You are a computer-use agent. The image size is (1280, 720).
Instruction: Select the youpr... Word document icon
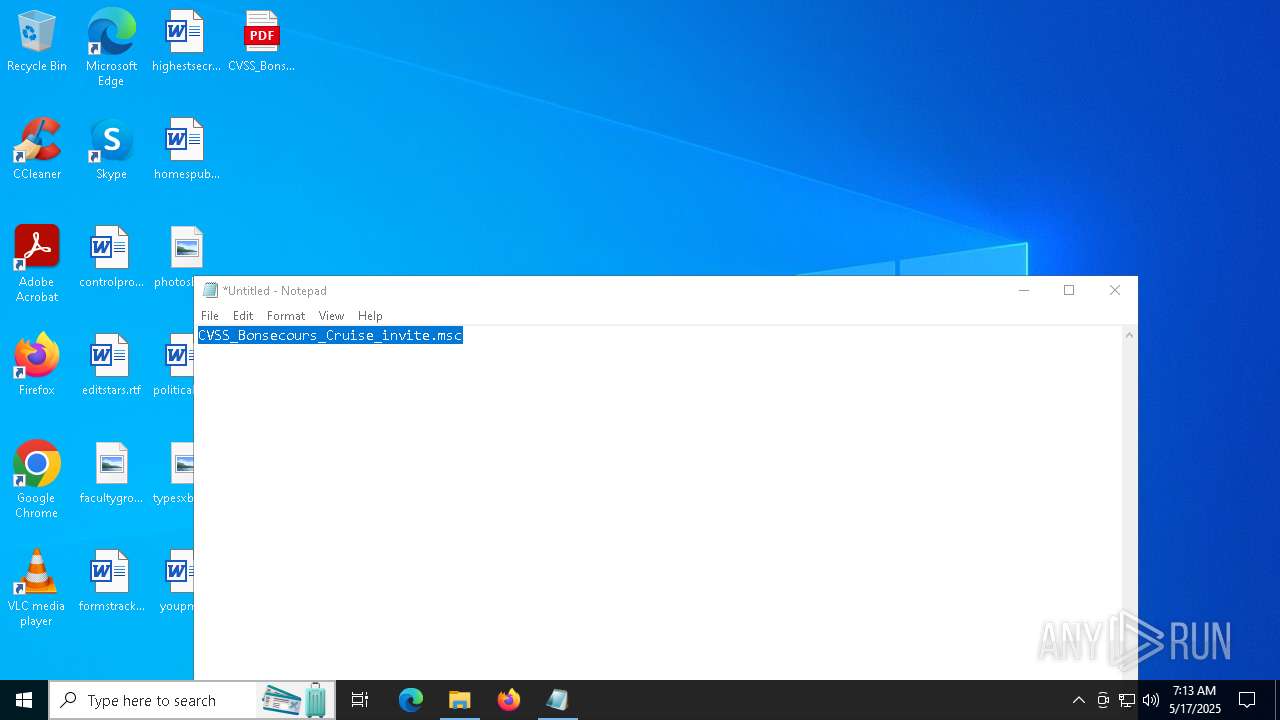177,582
